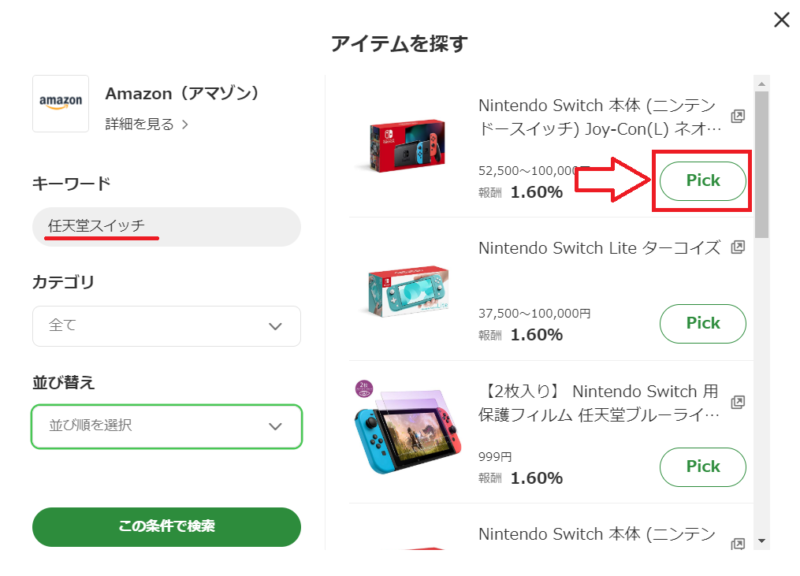Close the アイテムを探す dialog
Viewport: 800px width, 576px height.
[x=781, y=20]
